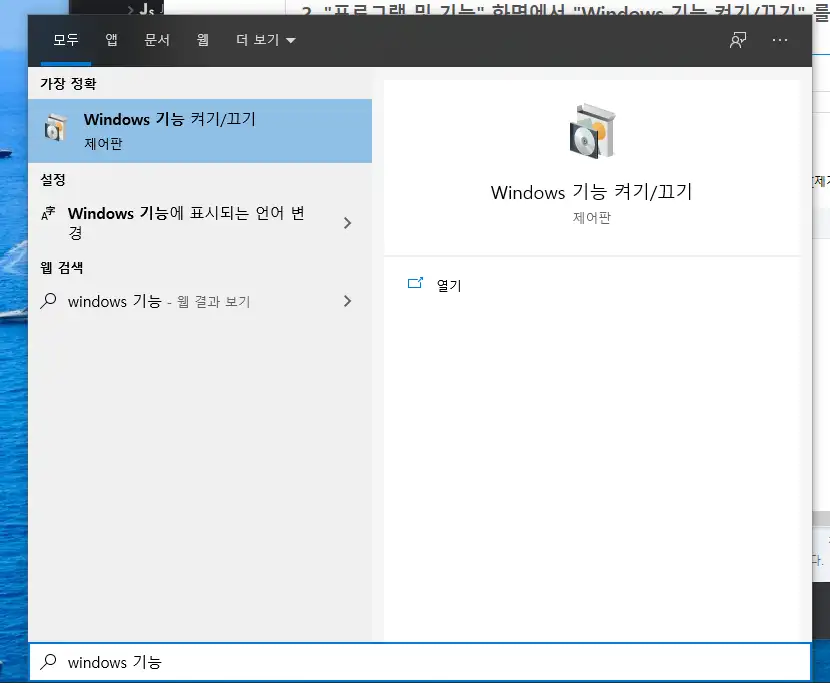Open the windows 기능 web search result

pos(200,301)
